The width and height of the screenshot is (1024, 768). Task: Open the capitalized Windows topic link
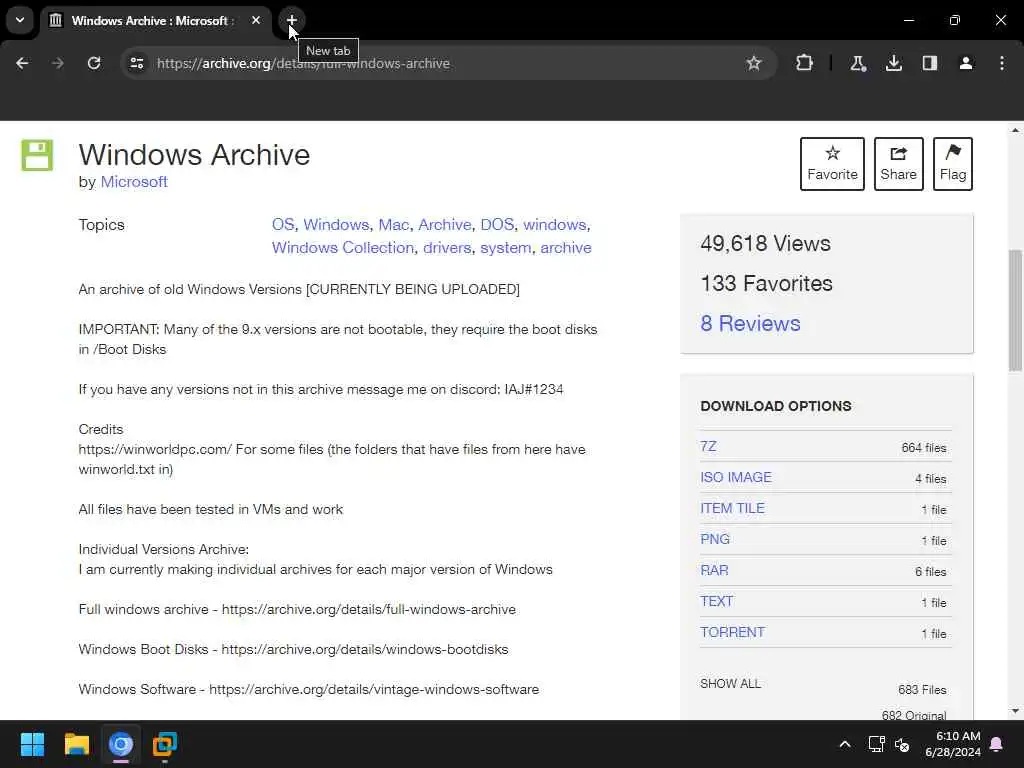coord(336,225)
